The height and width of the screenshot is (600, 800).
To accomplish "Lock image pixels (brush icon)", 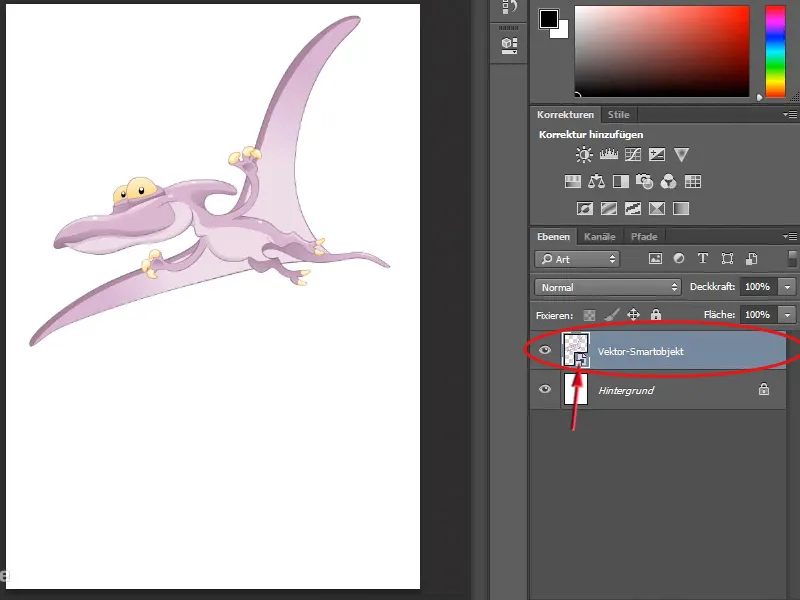I will click(x=611, y=315).
